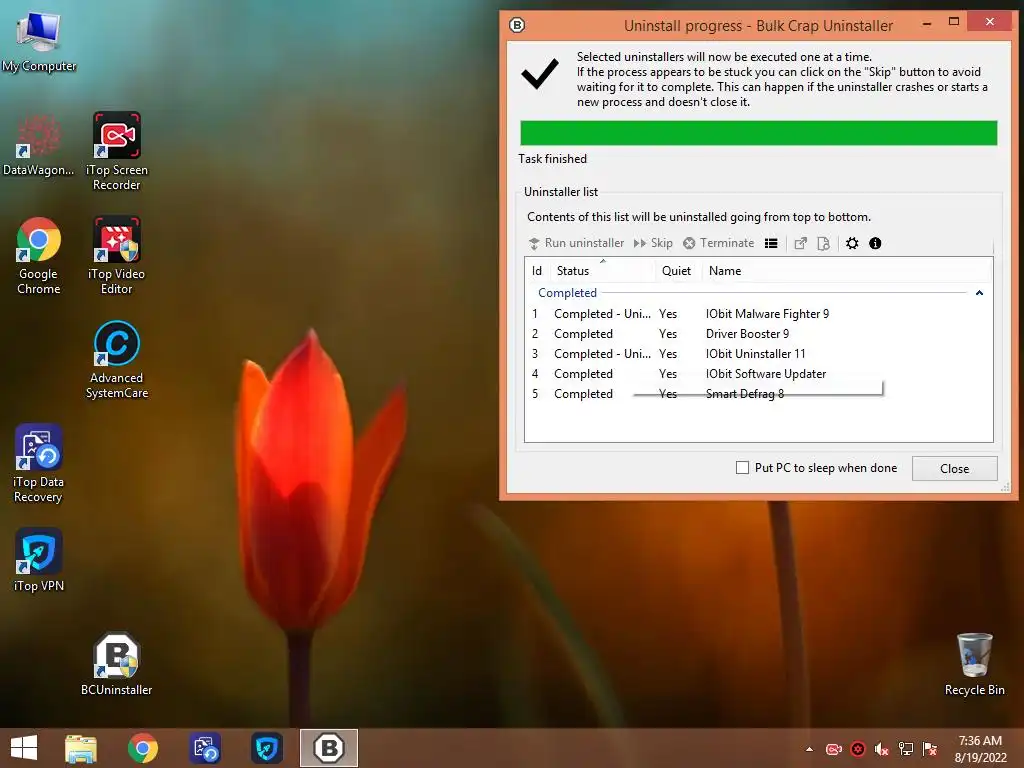Click the screen recorder tray icon
The image size is (1024, 768).
pos(834,749)
